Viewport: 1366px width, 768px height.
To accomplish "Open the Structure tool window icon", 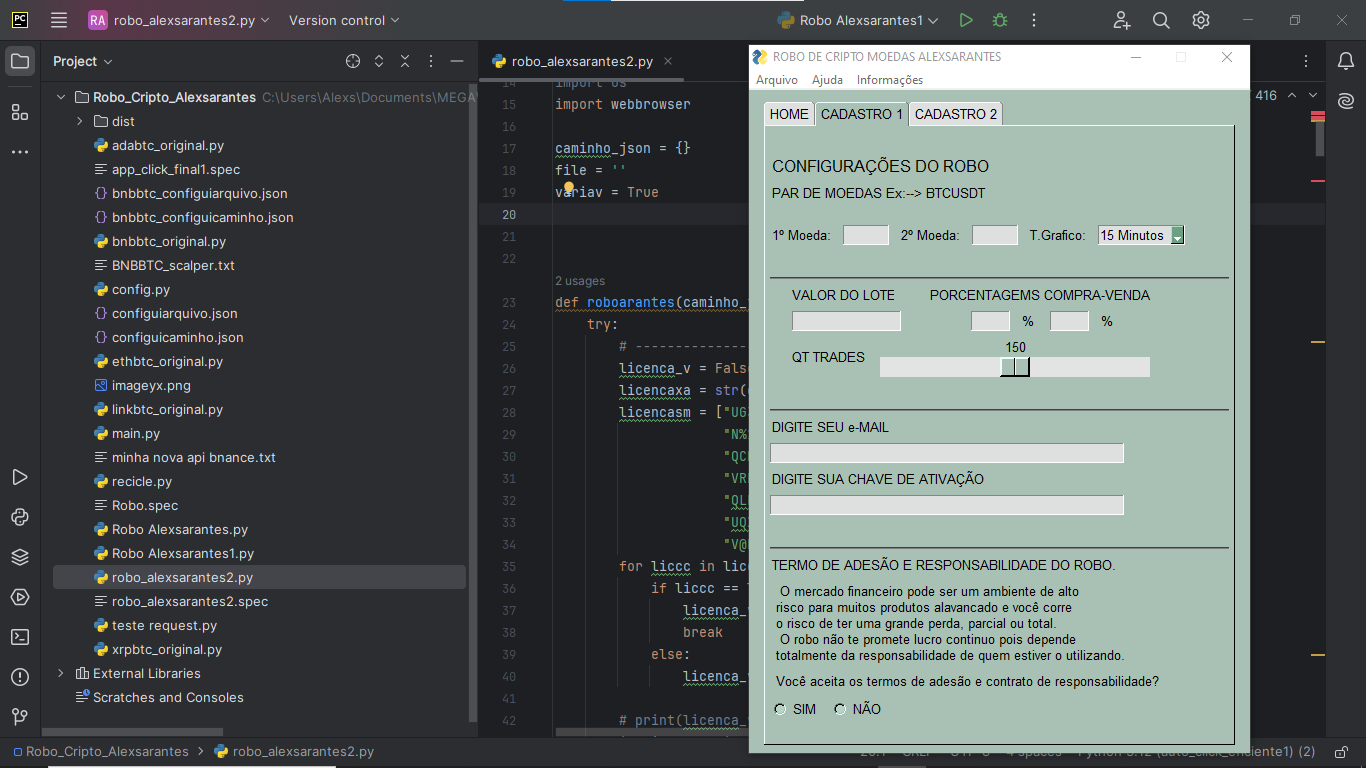I will 20,112.
